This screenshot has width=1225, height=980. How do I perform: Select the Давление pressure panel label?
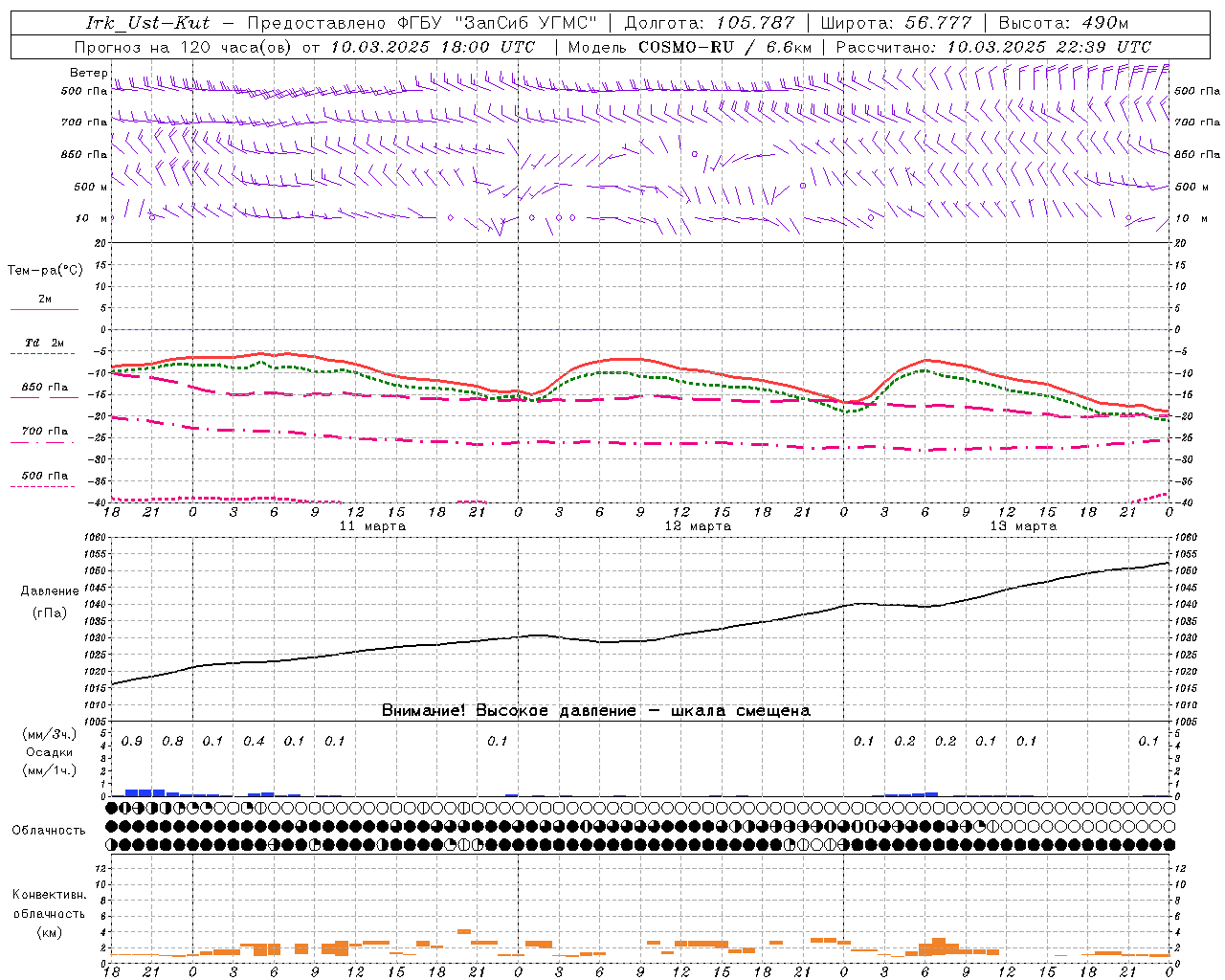[50, 591]
